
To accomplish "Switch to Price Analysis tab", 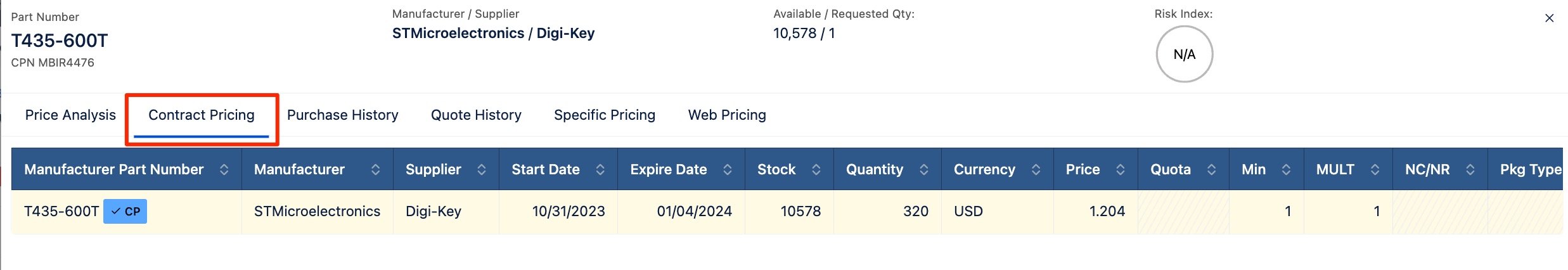I will (x=70, y=115).
